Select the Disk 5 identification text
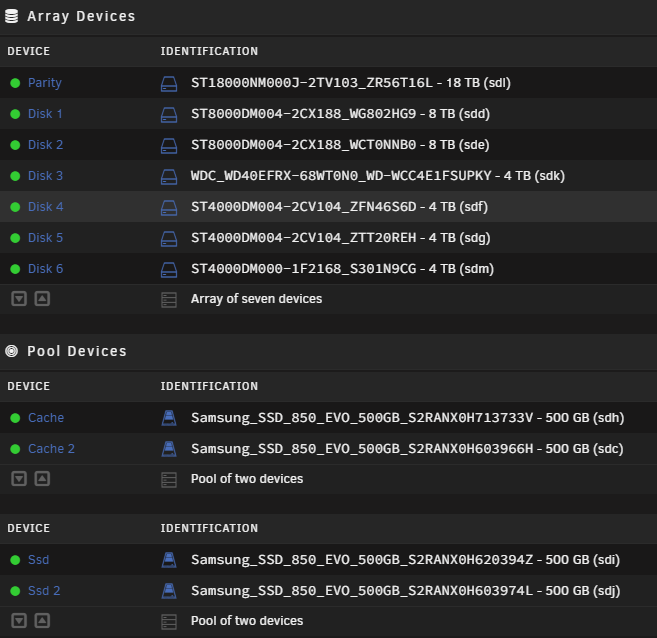 tap(341, 238)
